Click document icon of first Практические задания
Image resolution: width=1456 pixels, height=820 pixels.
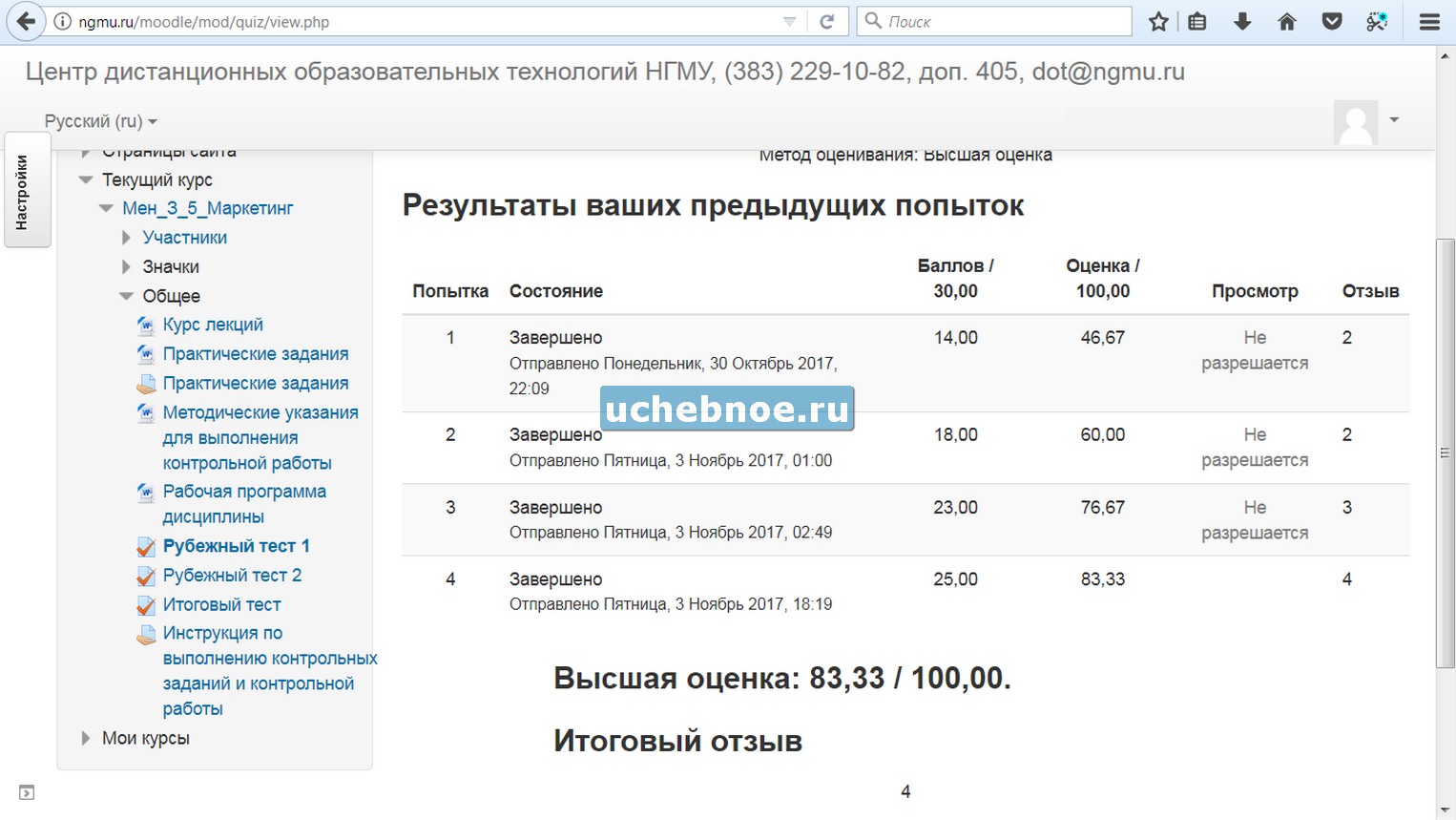146,354
